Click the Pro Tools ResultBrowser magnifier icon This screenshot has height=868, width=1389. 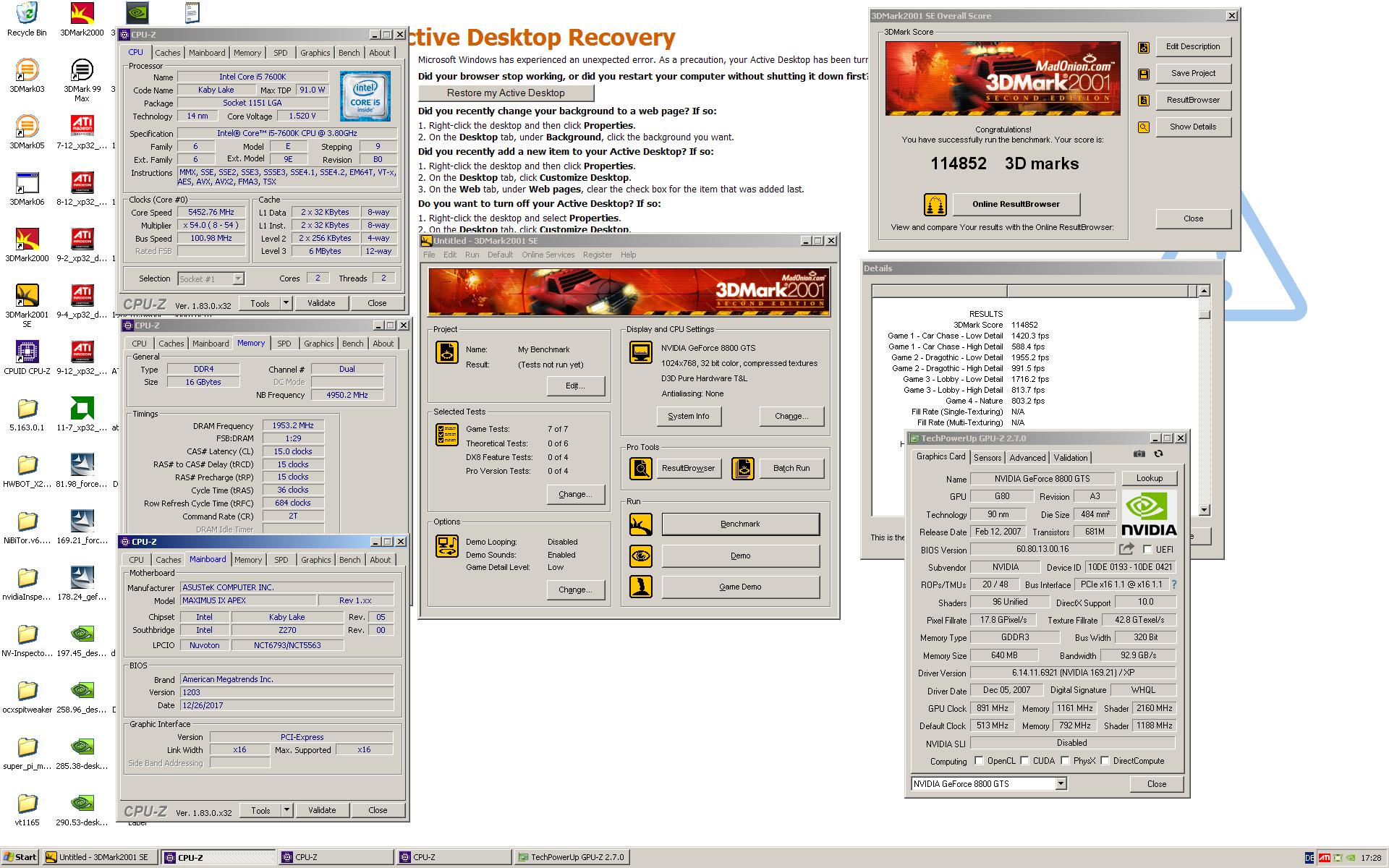point(641,469)
